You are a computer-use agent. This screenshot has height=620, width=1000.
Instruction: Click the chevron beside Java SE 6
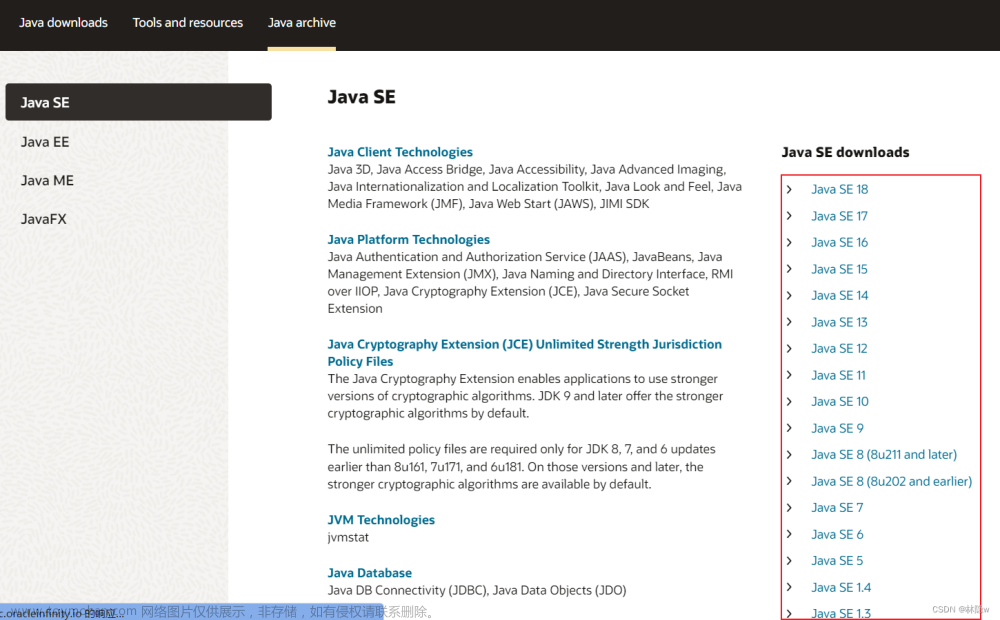(790, 535)
